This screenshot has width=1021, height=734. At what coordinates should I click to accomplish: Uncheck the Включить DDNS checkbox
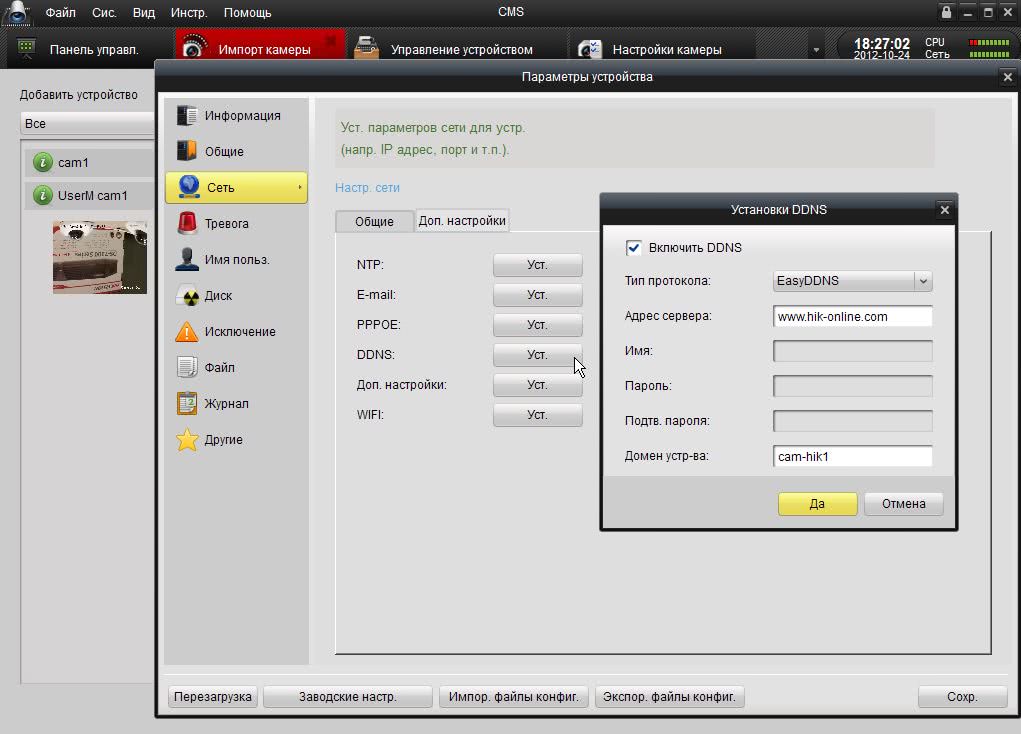(633, 248)
